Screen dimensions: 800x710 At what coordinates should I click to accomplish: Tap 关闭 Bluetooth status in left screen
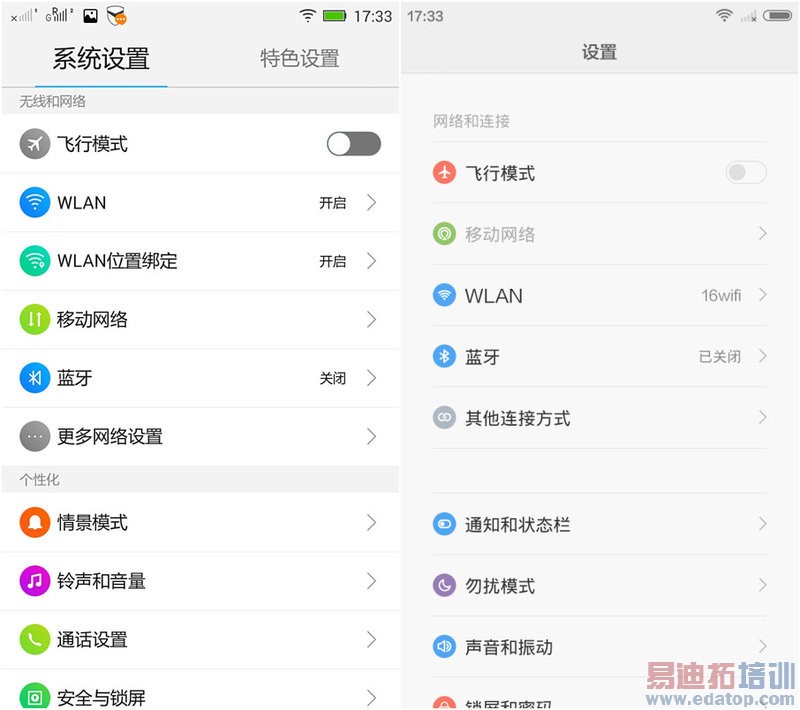click(x=333, y=378)
